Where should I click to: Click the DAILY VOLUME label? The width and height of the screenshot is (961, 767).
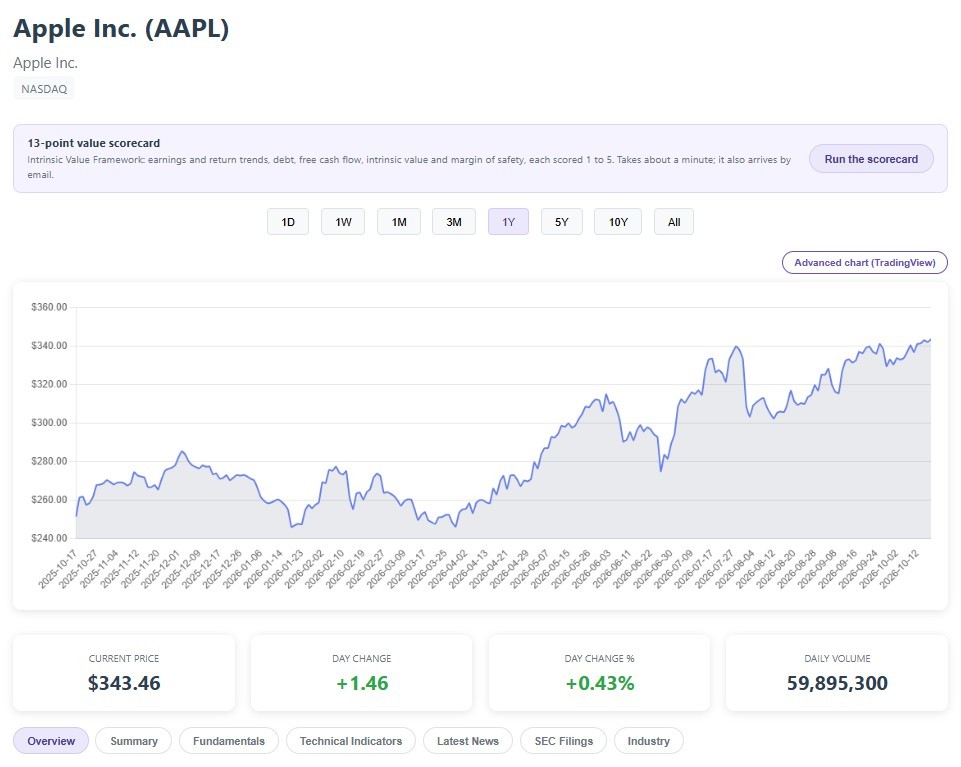coord(837,658)
